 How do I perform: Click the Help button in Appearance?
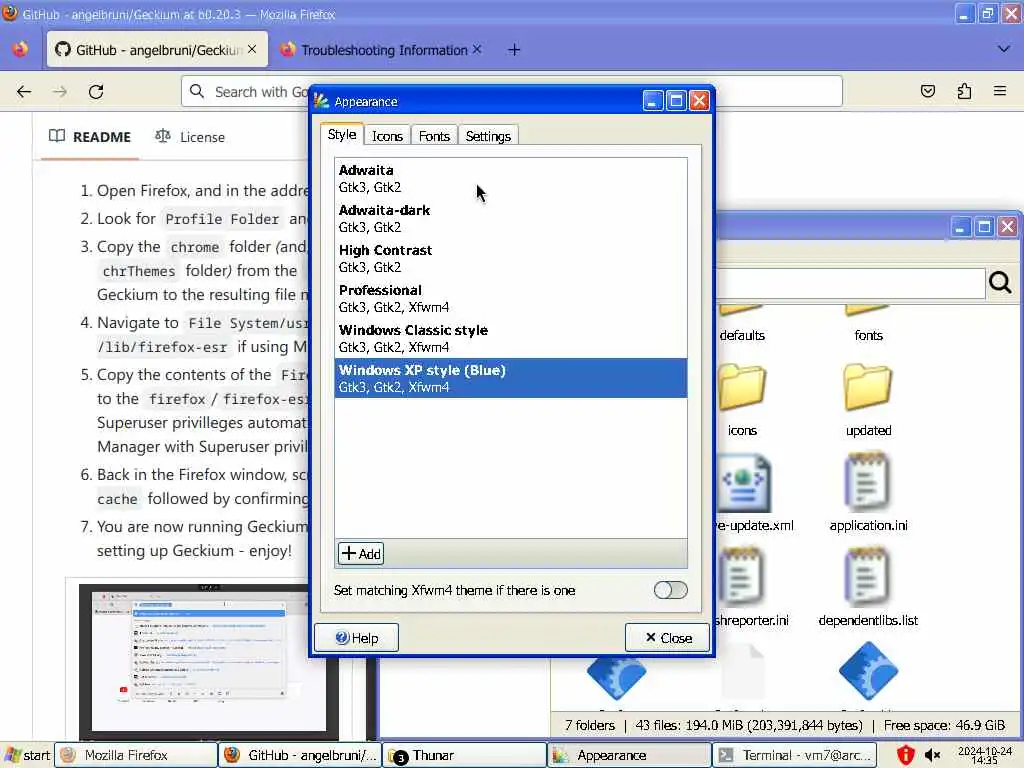click(357, 637)
